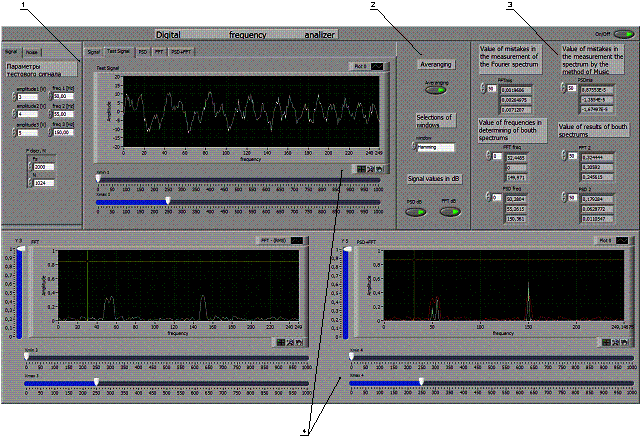Click N input field showing 1024
This screenshot has height=440, width=641.
click(x=44, y=183)
